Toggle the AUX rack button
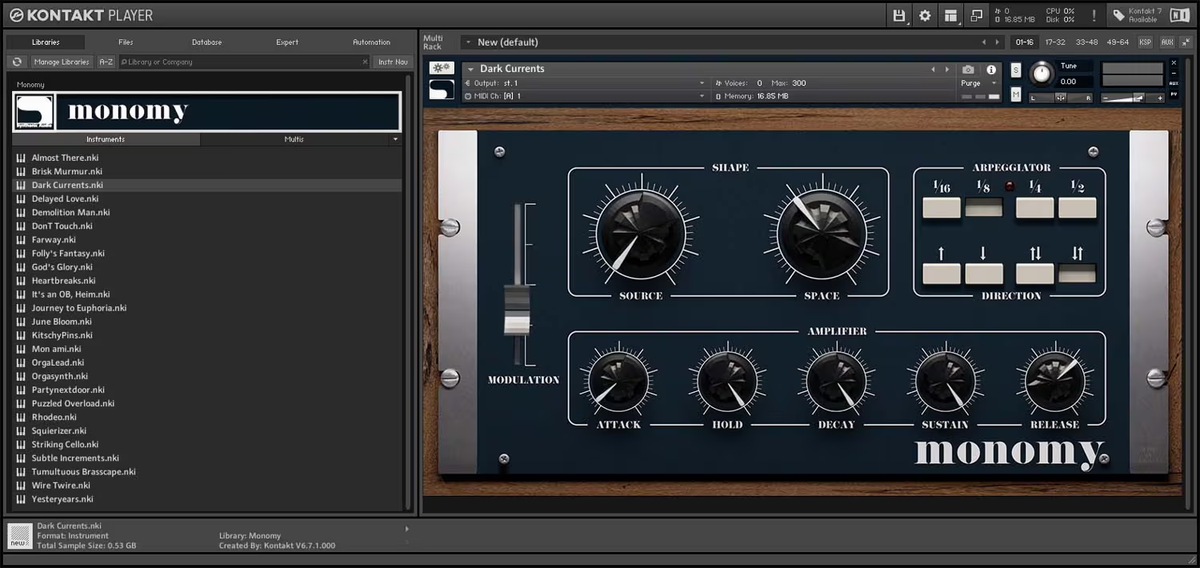 click(x=1167, y=42)
